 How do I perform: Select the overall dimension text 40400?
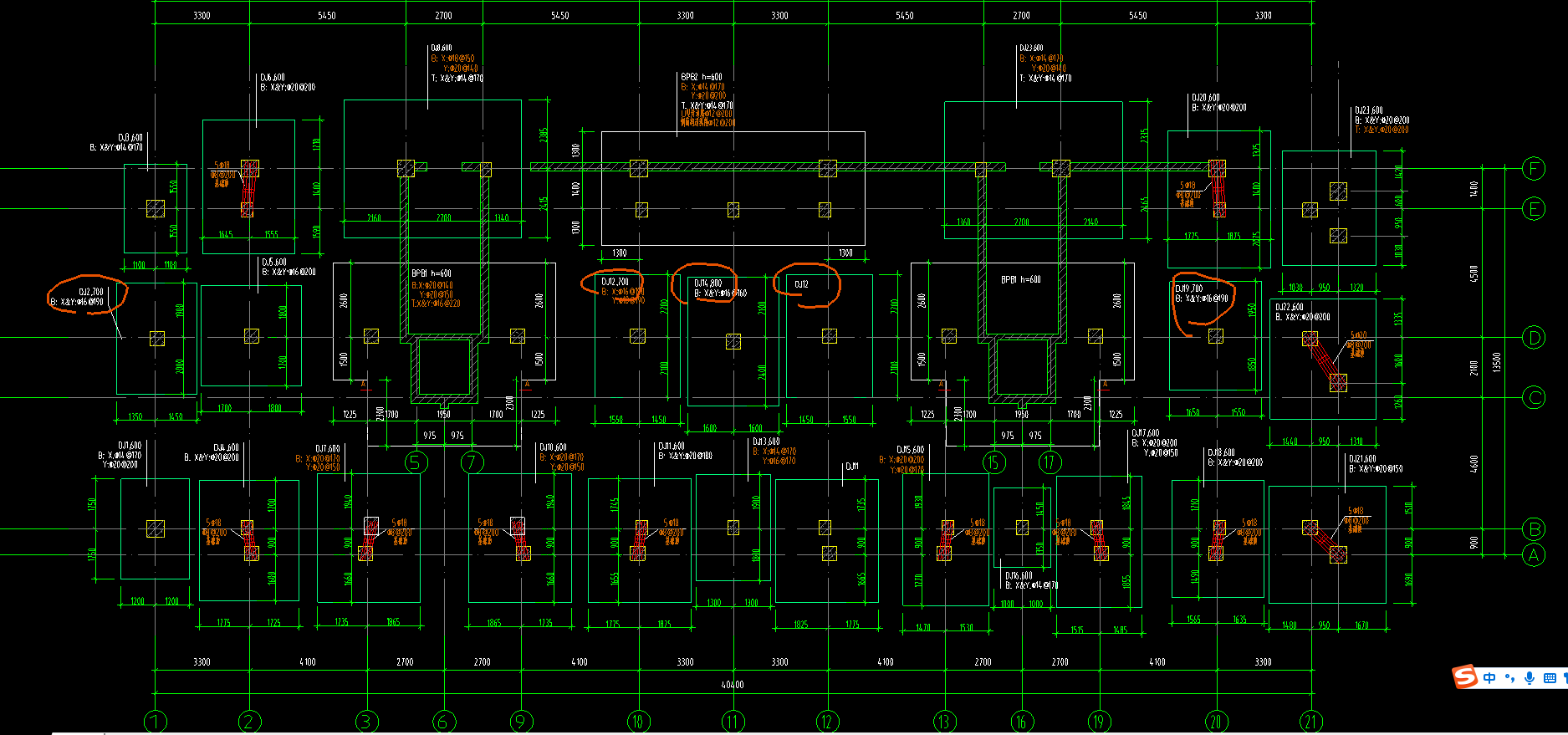coord(733,685)
